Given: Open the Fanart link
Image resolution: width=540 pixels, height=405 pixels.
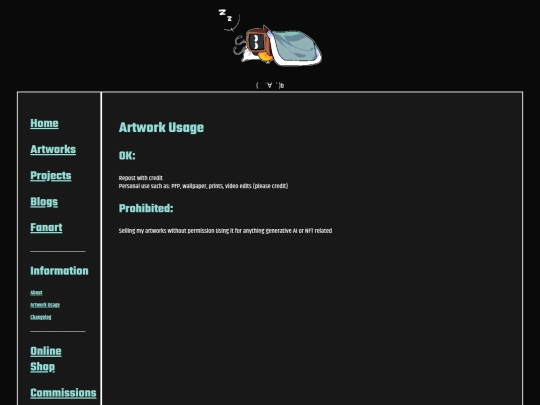Looking at the screenshot, I should [x=46, y=228].
